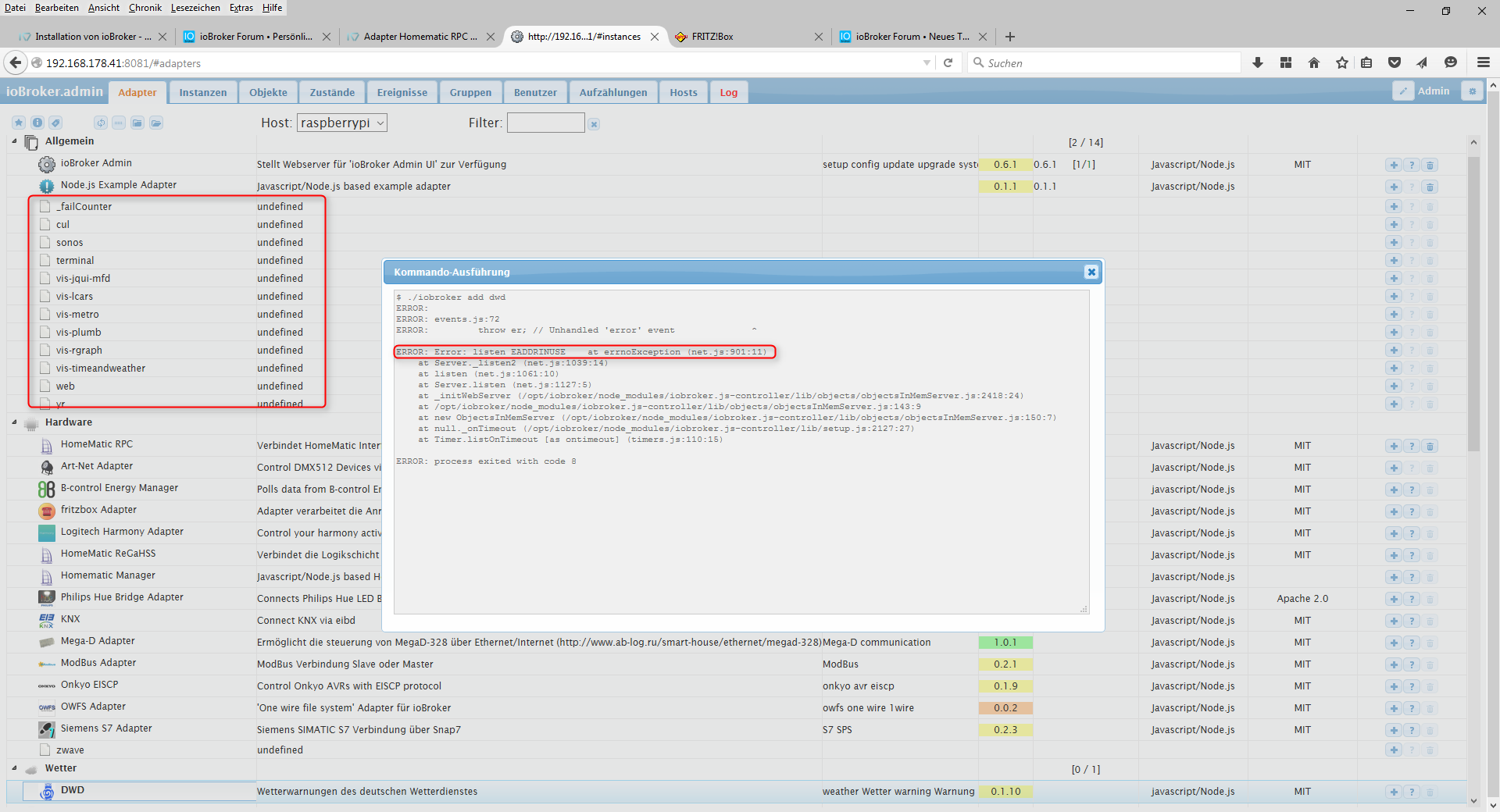Click in the Filter input field
The image size is (1500, 812).
pos(545,123)
